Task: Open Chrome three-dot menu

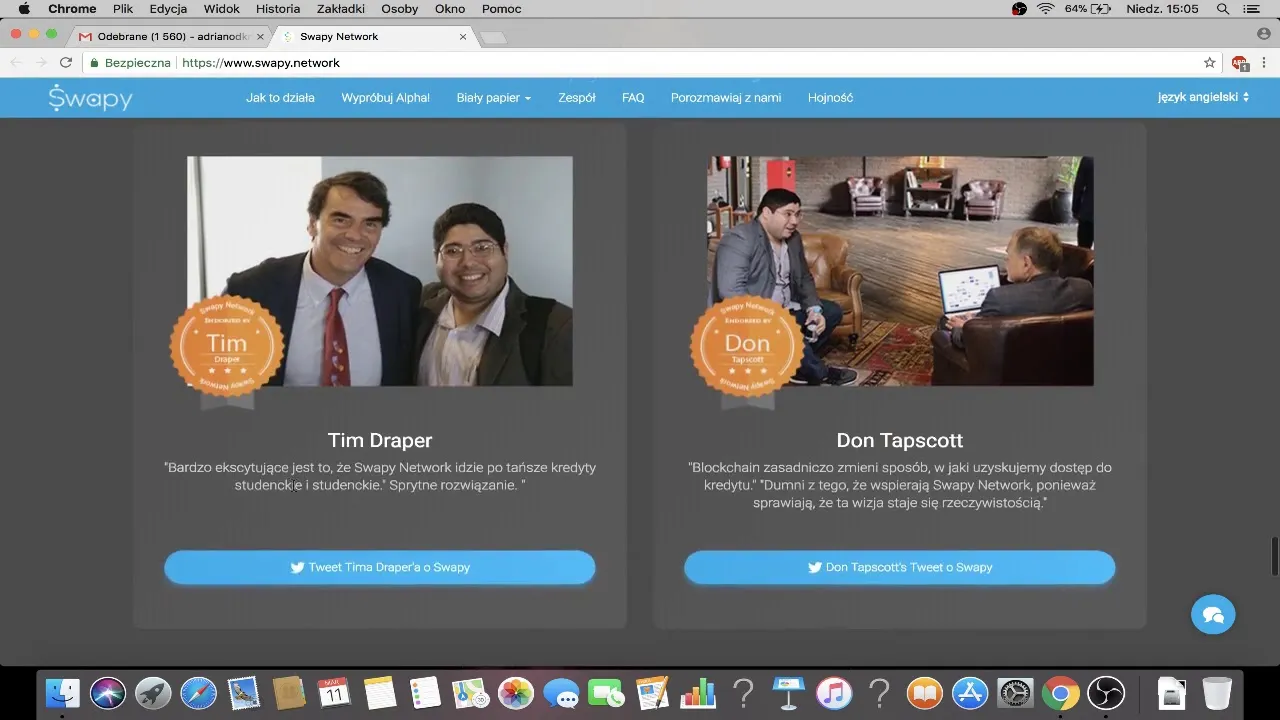Action: click(1264, 62)
